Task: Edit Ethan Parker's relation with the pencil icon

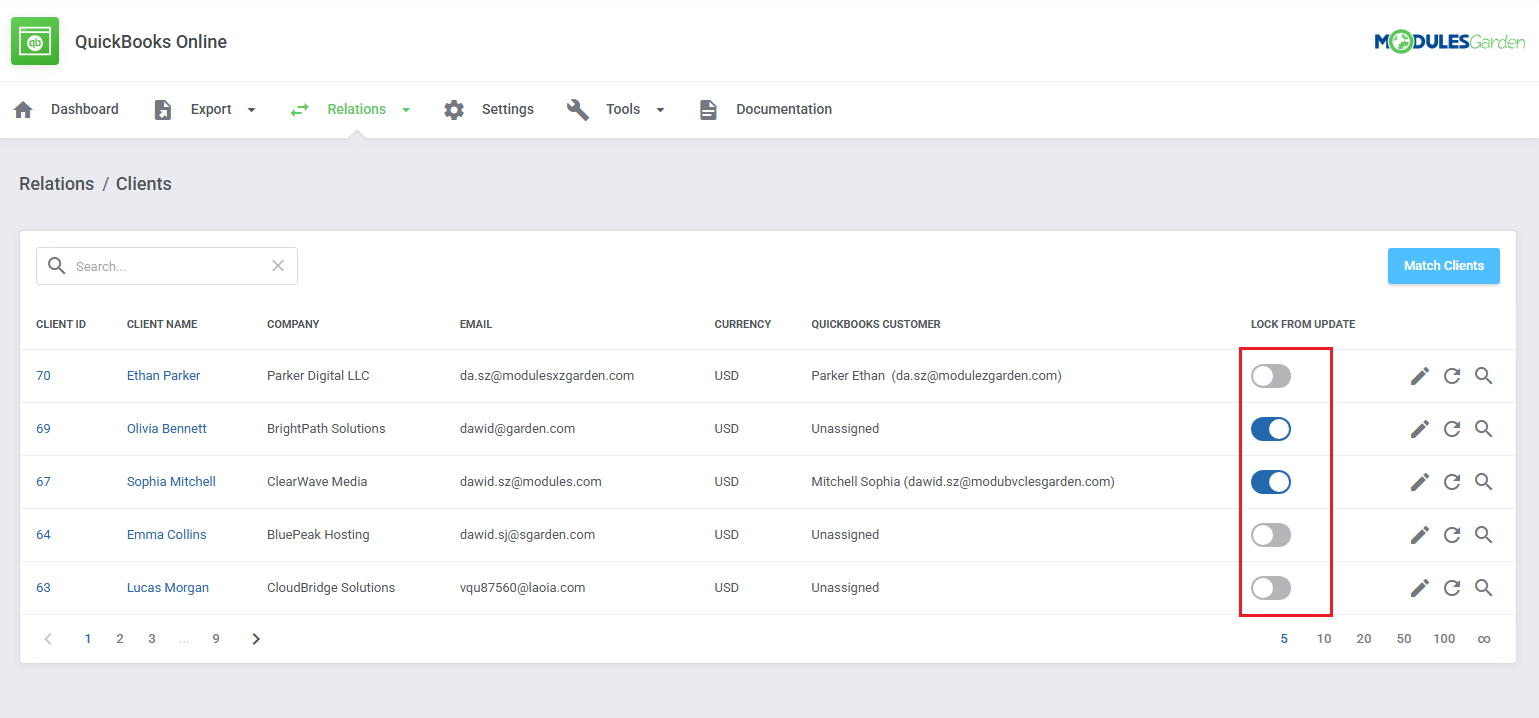Action: [1420, 376]
